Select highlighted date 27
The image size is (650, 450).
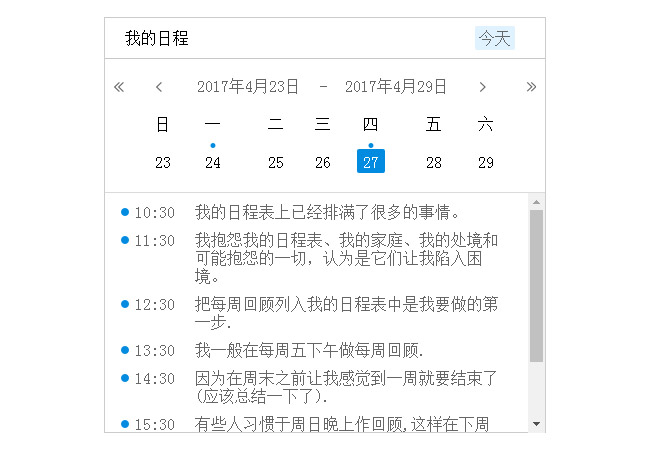[371, 162]
